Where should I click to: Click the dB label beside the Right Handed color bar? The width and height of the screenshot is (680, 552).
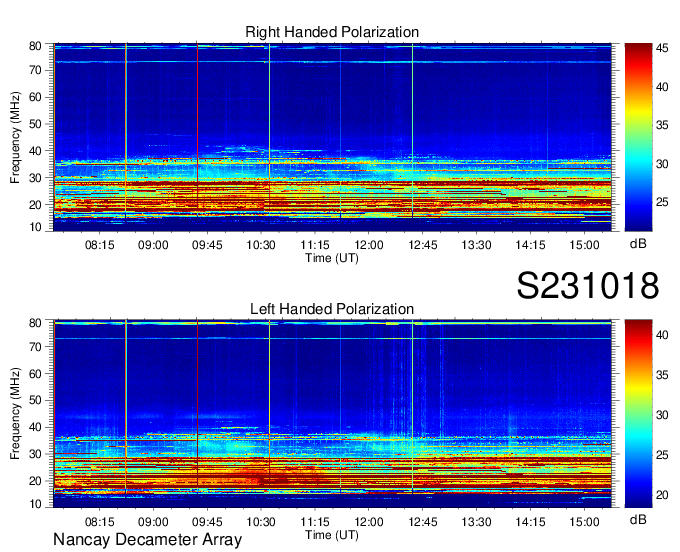click(x=638, y=244)
